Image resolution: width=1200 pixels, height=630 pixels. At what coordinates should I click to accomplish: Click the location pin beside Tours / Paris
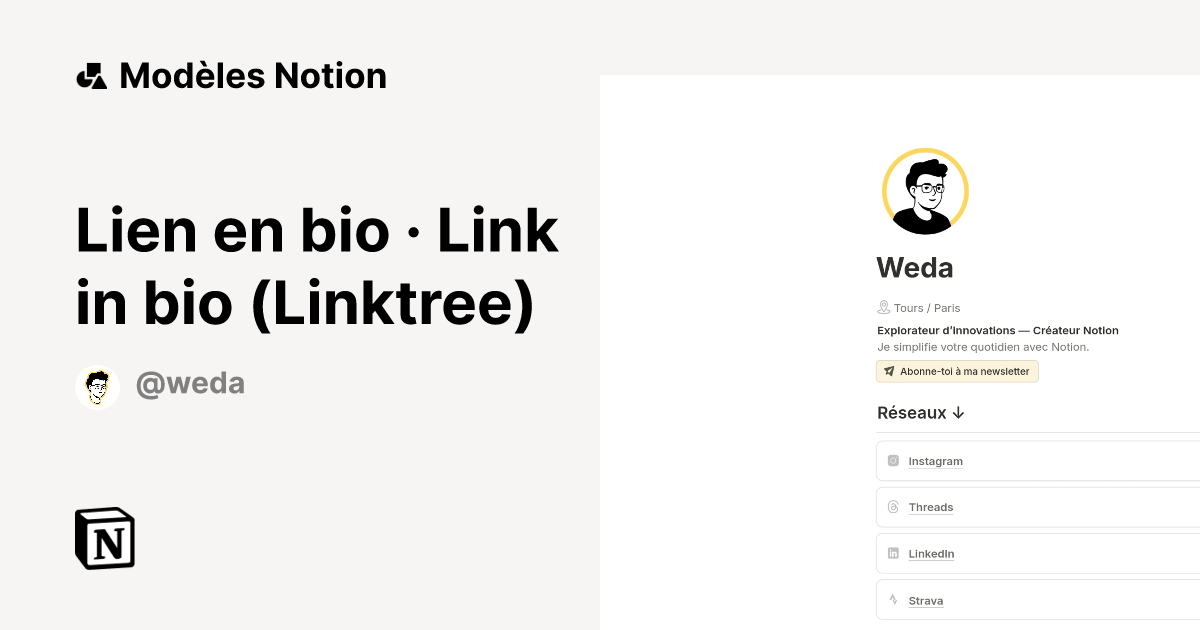[x=883, y=307]
